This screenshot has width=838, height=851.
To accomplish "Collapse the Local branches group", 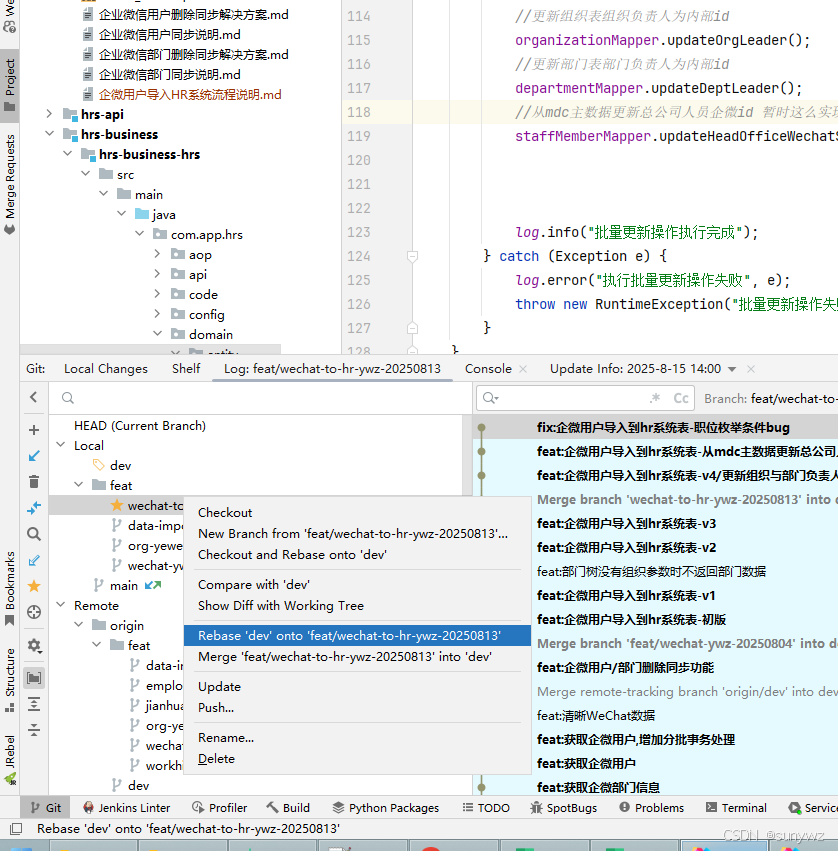I will pyautogui.click(x=61, y=445).
